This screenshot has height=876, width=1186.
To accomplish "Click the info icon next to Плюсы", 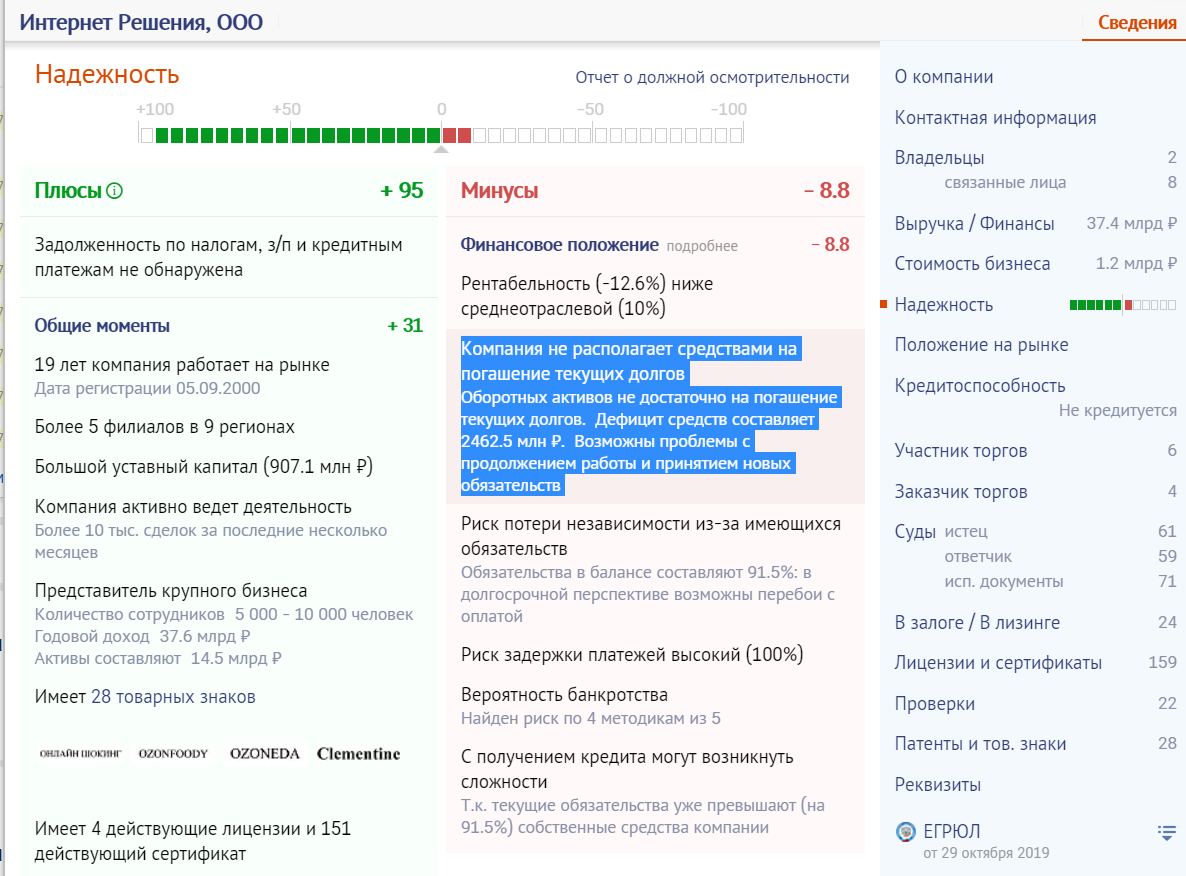I will tap(114, 191).
